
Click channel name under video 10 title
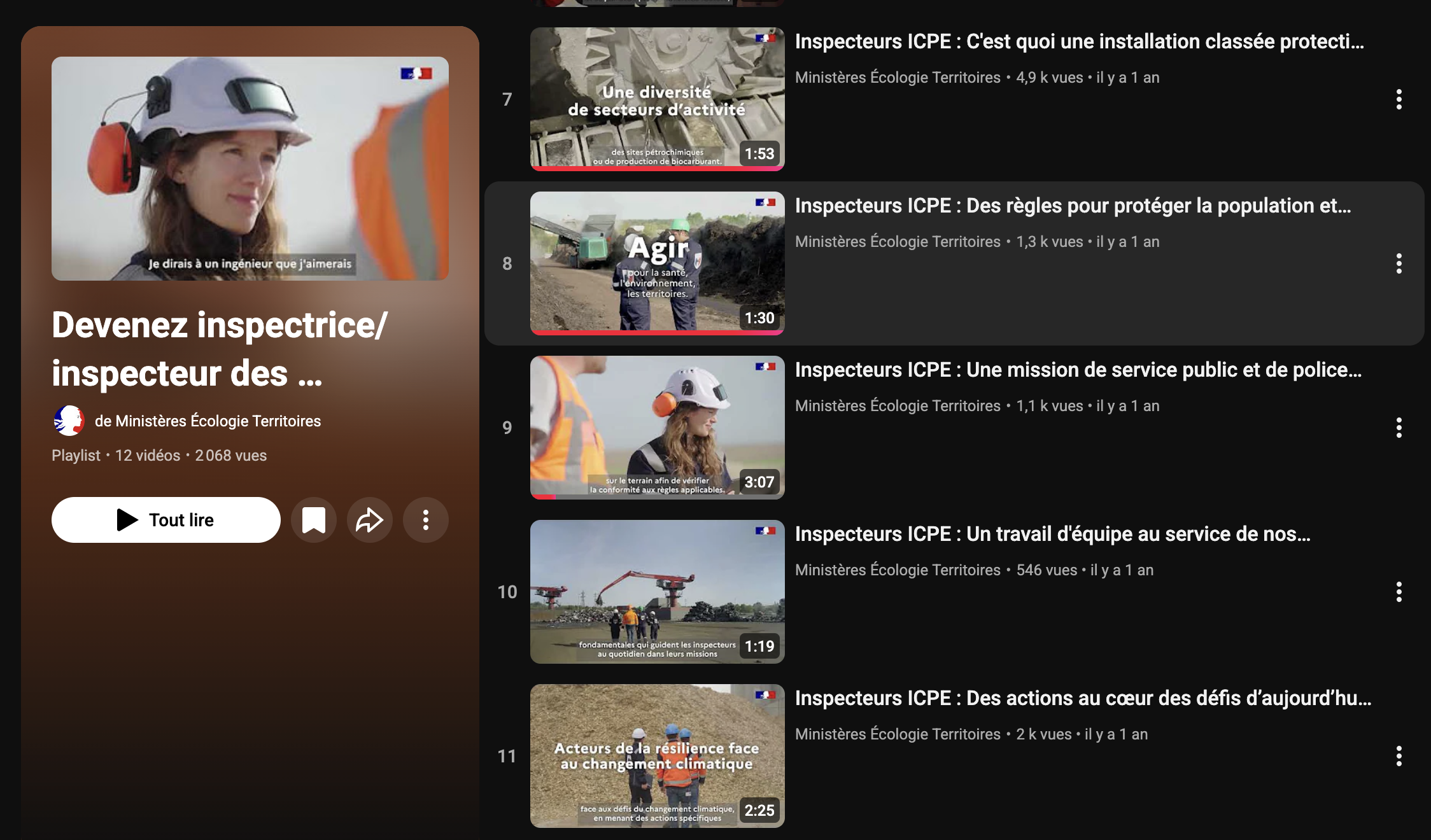pos(898,570)
